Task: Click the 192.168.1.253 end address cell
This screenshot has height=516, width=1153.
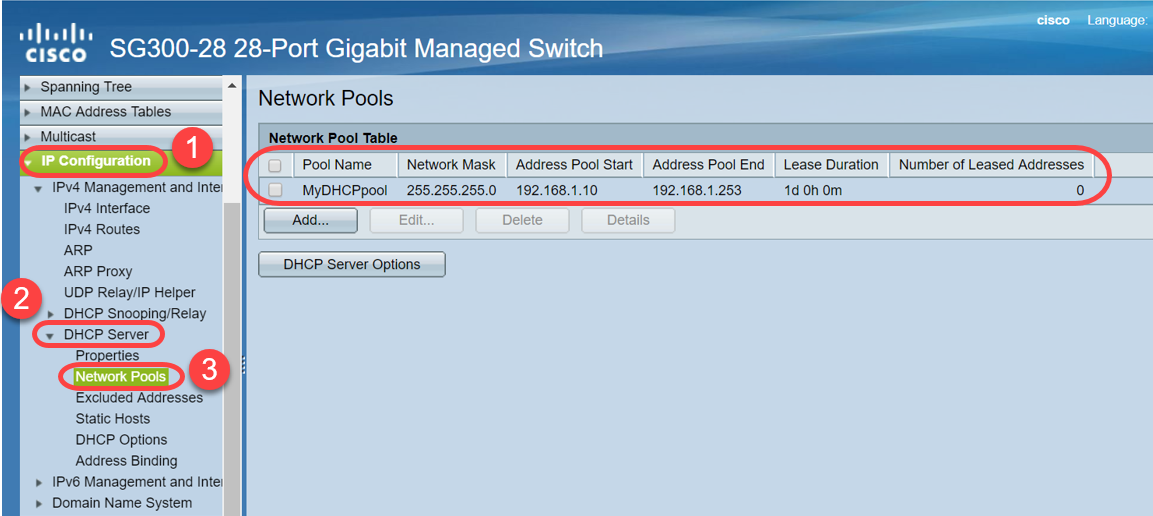Action: 697,191
